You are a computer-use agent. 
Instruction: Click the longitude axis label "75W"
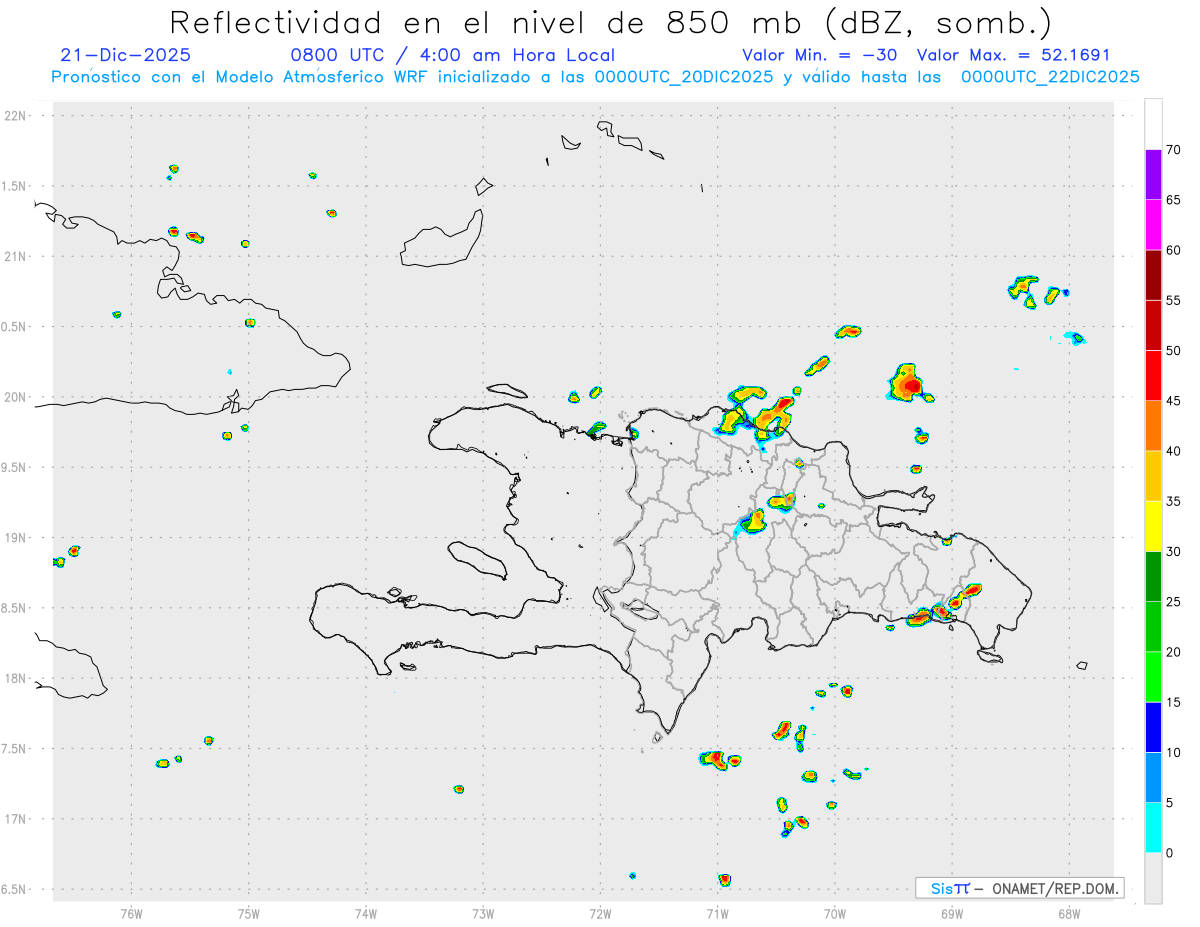tap(249, 913)
